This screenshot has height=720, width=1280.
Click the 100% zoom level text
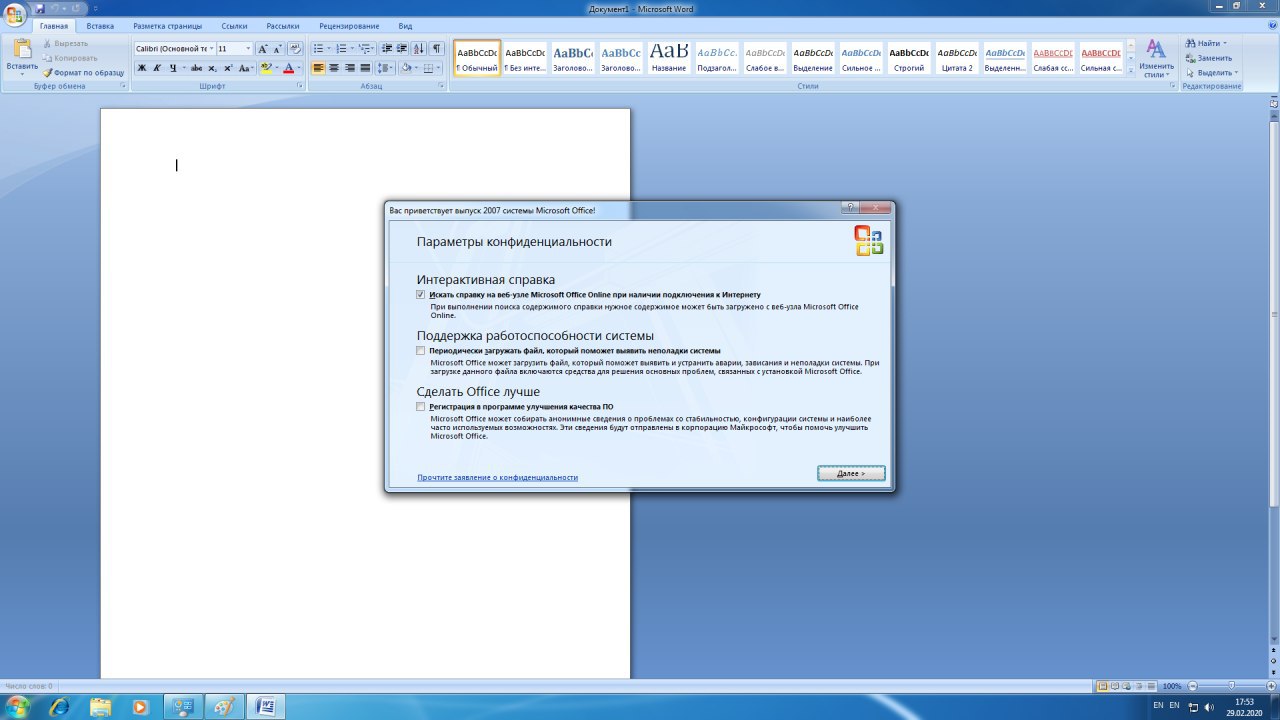click(1172, 686)
